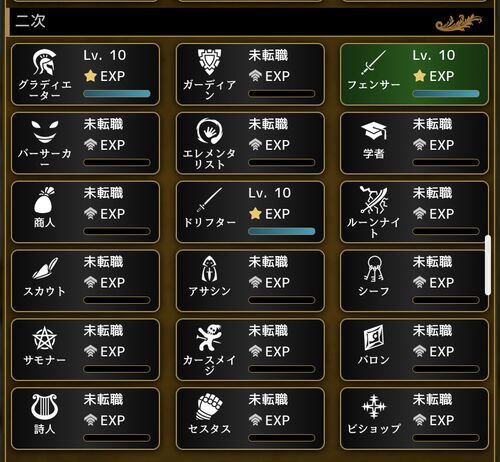500x462 pixels.
Task: Select the Gladiator helmet icon
Action: [x=44, y=62]
